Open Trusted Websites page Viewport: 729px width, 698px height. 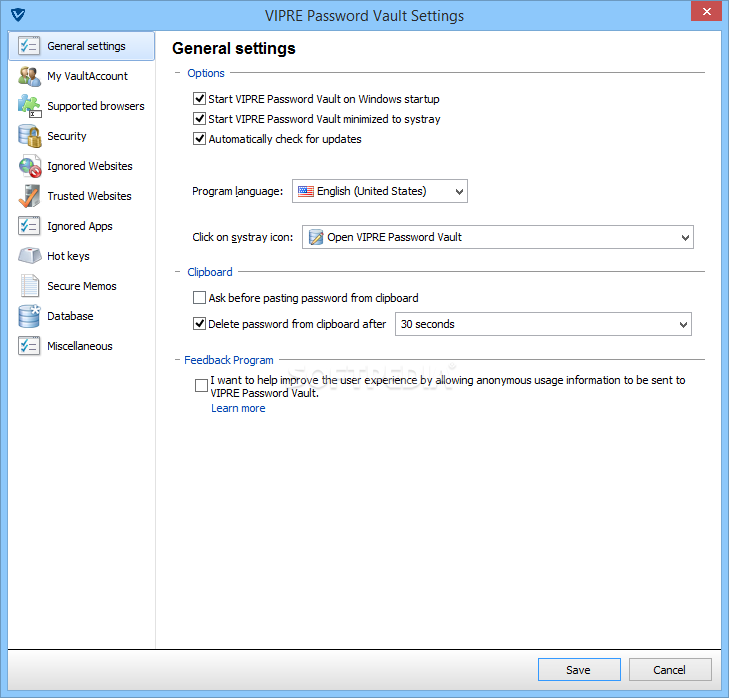(89, 196)
